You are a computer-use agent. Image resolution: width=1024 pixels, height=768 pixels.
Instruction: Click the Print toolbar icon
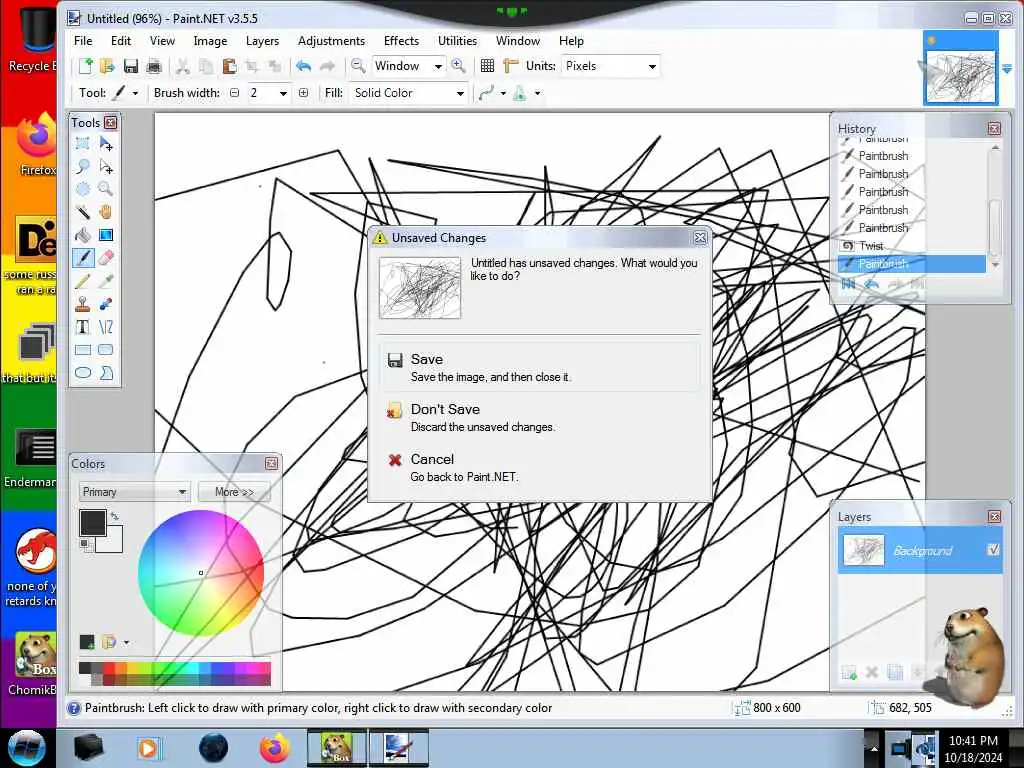tap(154, 66)
